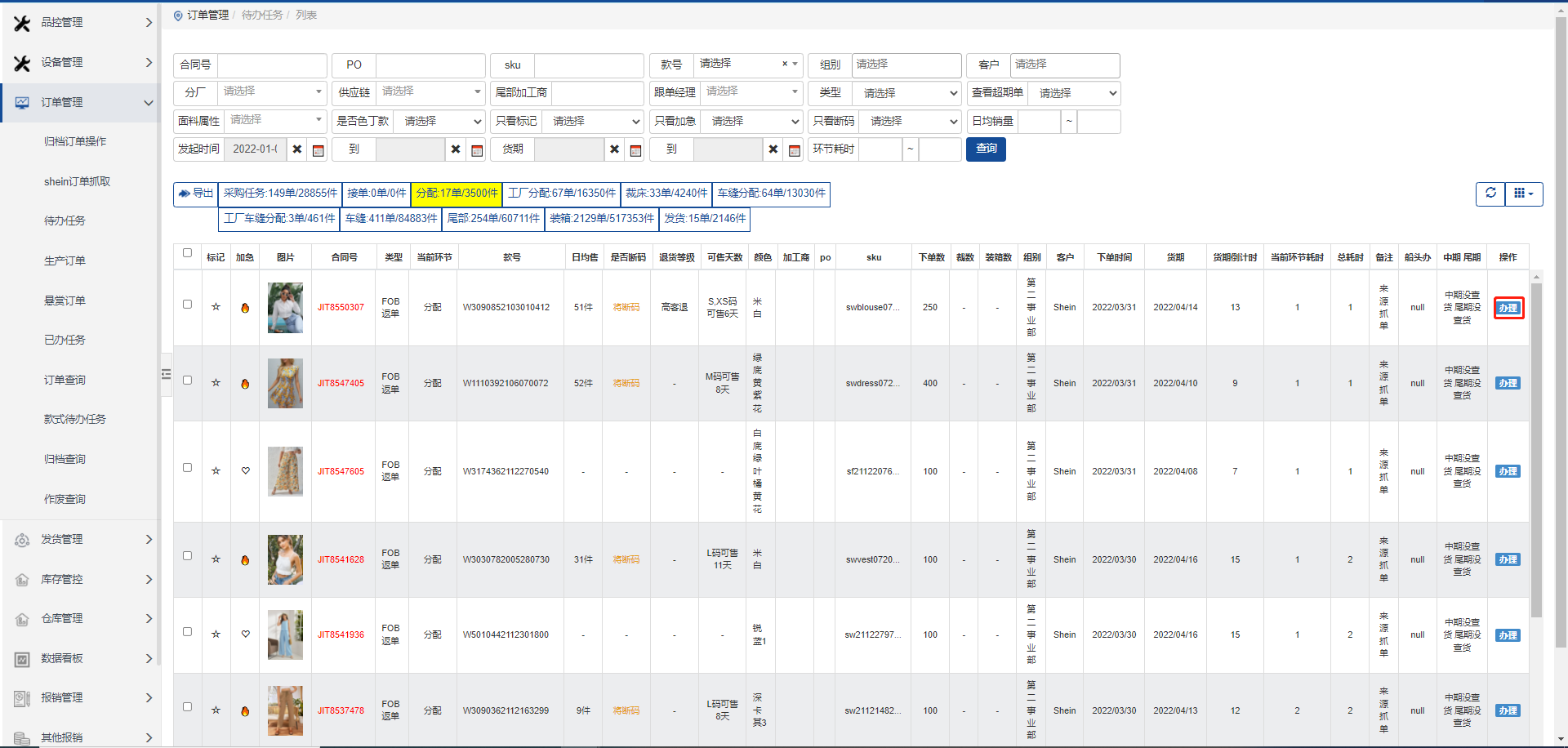Screen dimensions: 1568x748
Task: Select the checkbox for row JIT8541628
Action: coord(187,555)
